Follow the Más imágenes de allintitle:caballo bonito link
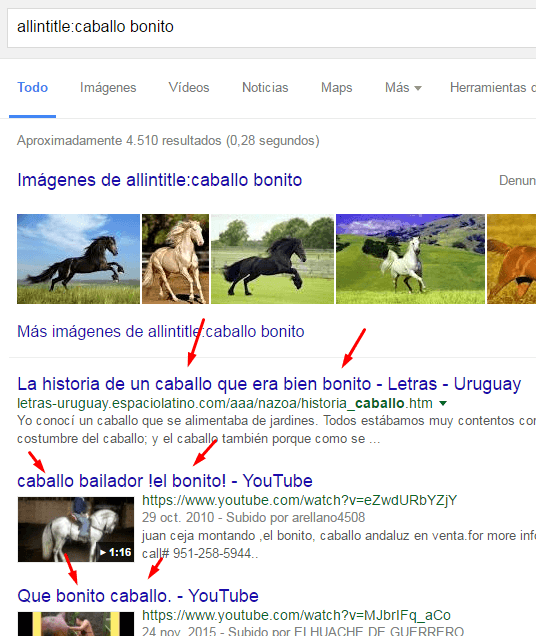 161,331
